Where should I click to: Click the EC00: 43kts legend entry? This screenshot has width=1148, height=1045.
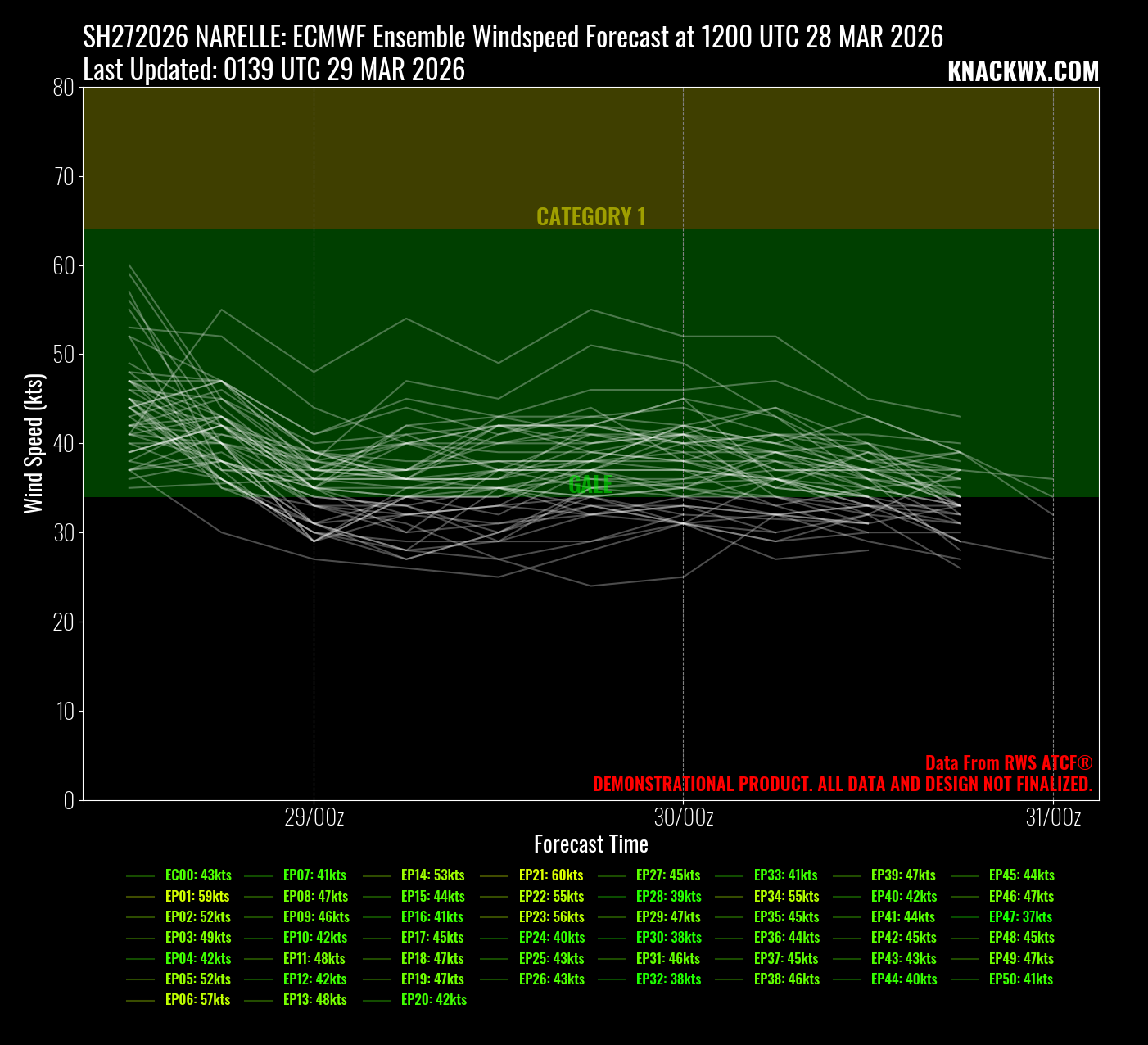click(x=198, y=875)
